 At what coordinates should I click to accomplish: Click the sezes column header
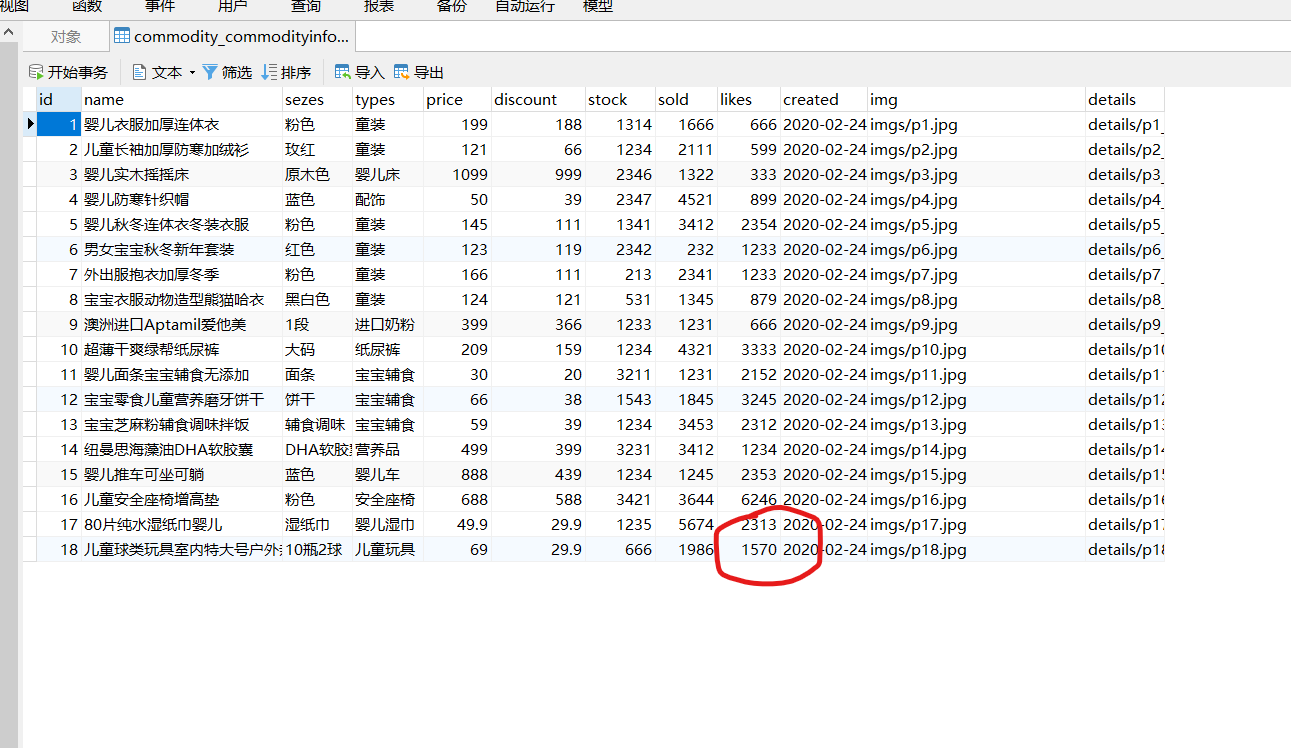point(317,99)
